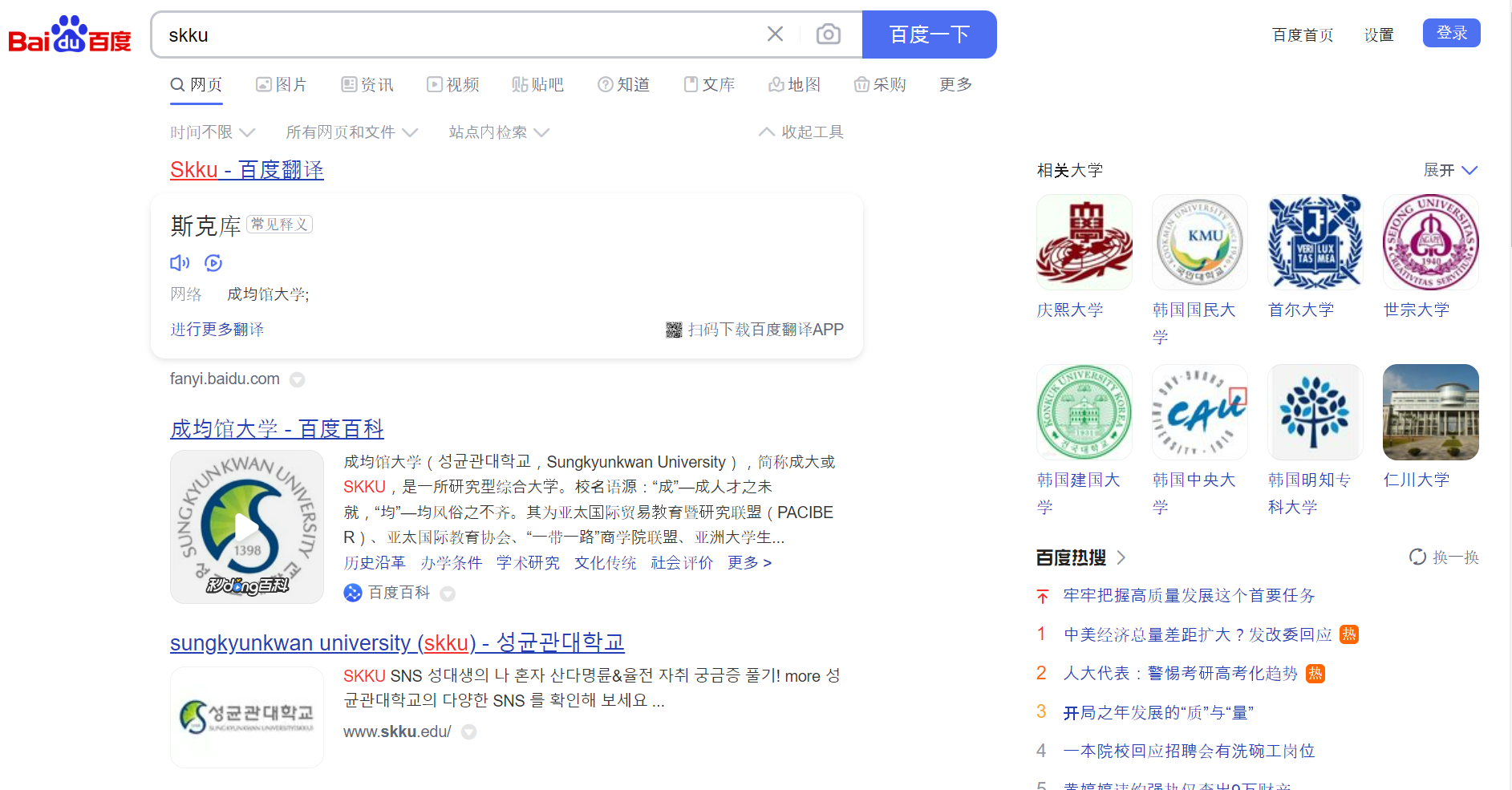The image size is (1512, 790).
Task: Expand fanyi.baidu.com source dropdown arrow
Action: tap(297, 379)
